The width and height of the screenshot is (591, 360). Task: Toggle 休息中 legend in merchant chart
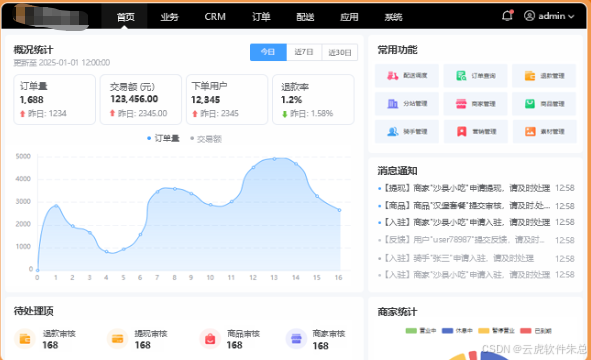pyautogui.click(x=457, y=331)
